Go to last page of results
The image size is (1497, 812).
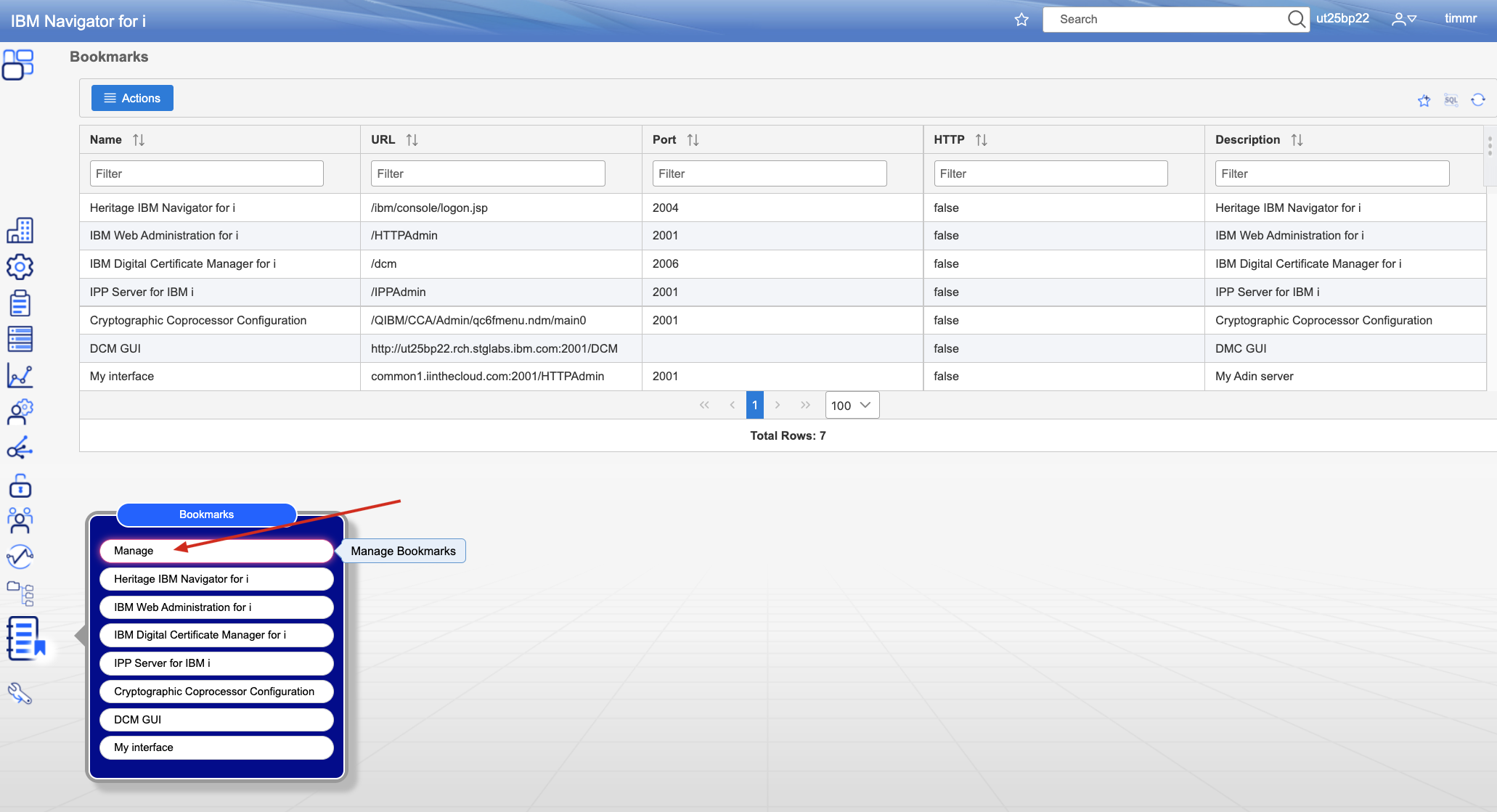[805, 405]
